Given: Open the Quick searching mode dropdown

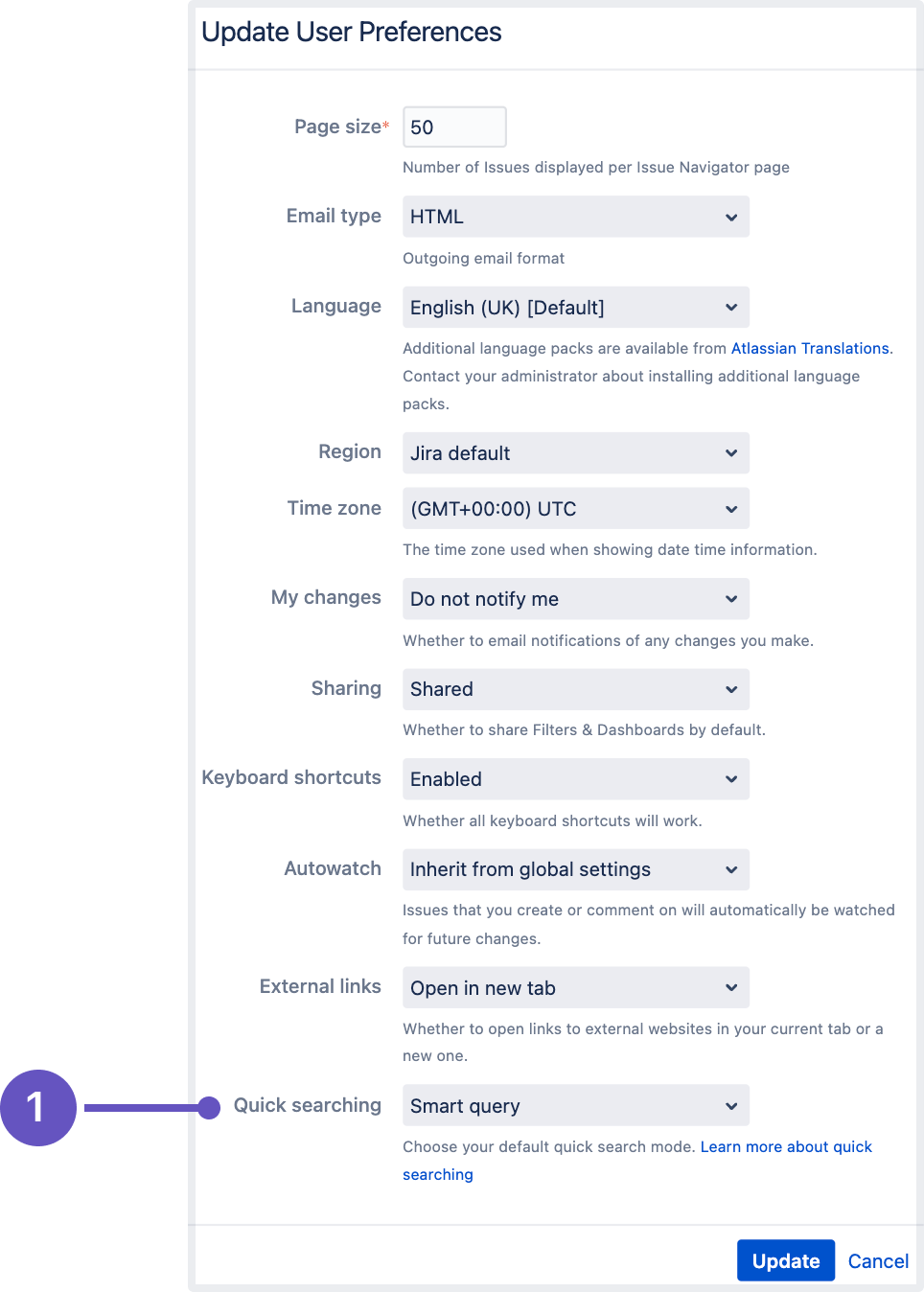Looking at the screenshot, I should [x=575, y=1105].
